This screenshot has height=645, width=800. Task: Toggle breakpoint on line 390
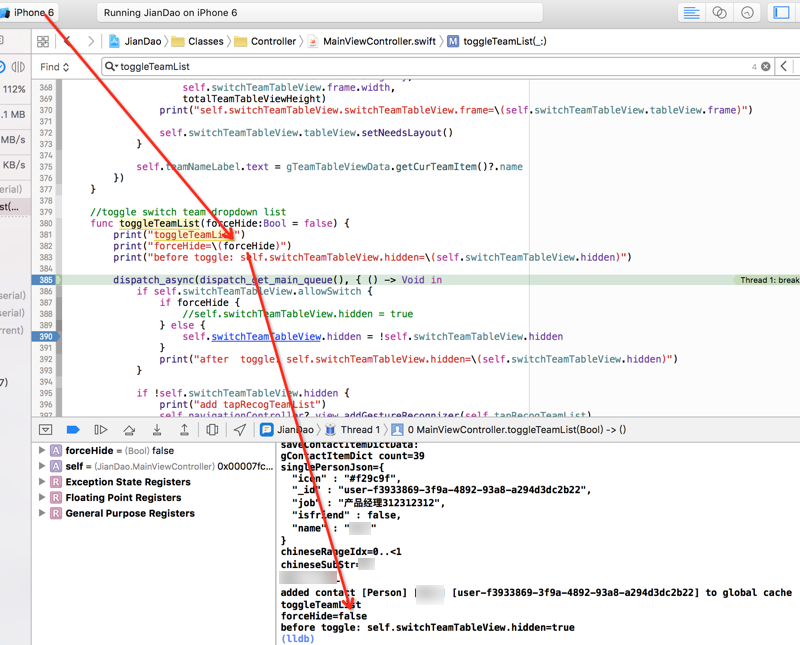(46, 336)
